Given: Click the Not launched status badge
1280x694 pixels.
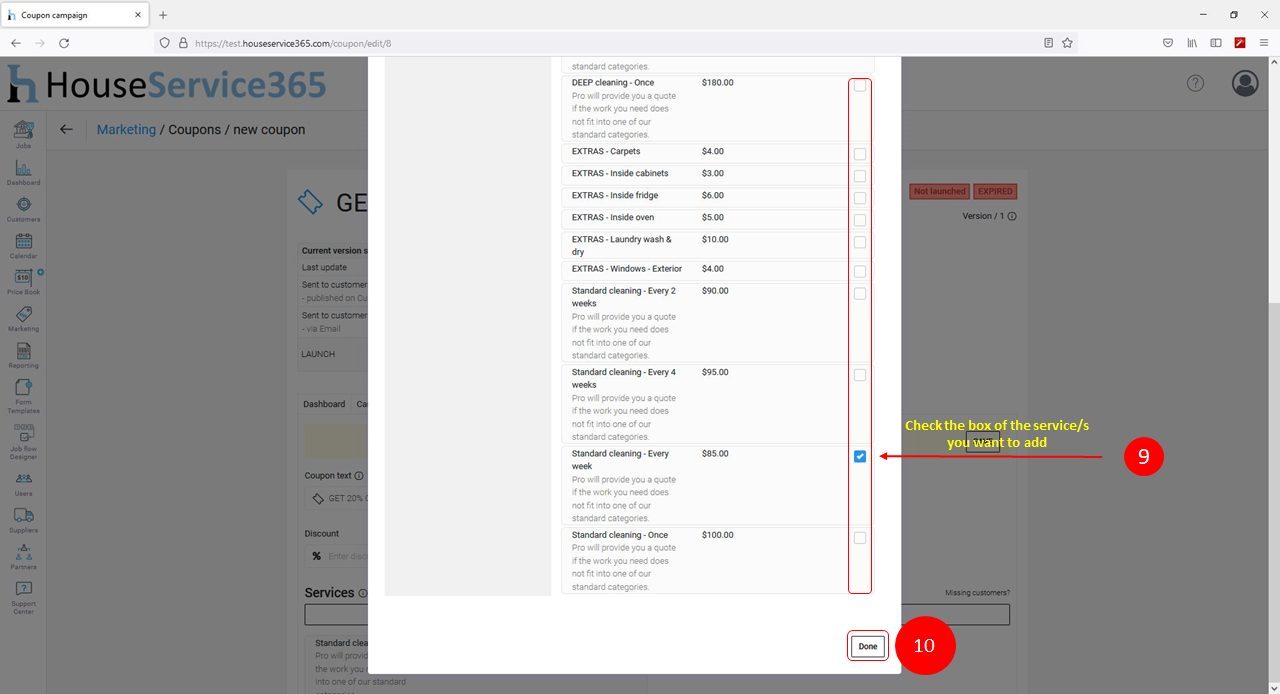Looking at the screenshot, I should click(x=940, y=191).
